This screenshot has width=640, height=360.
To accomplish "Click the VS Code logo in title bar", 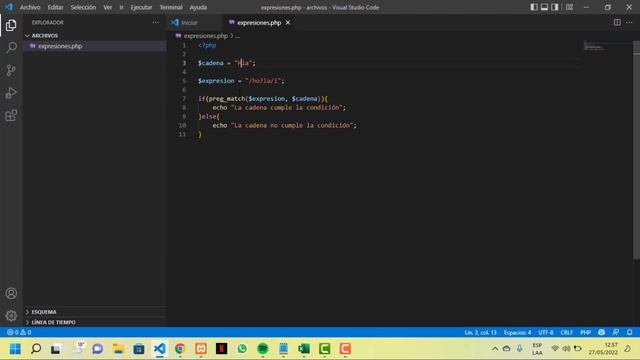I will point(9,7).
